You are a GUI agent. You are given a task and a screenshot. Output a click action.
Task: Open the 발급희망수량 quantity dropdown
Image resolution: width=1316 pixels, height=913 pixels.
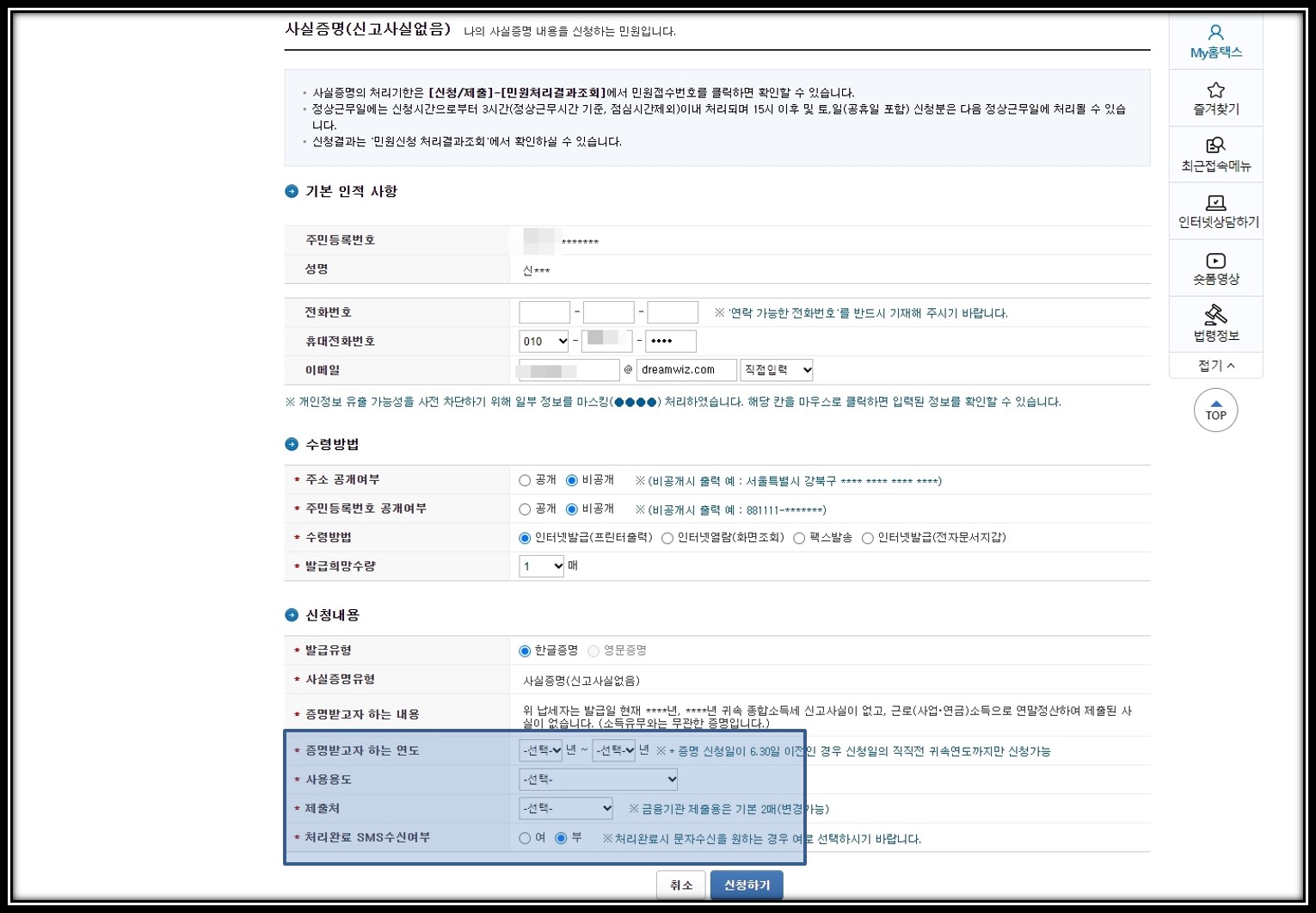(541, 566)
